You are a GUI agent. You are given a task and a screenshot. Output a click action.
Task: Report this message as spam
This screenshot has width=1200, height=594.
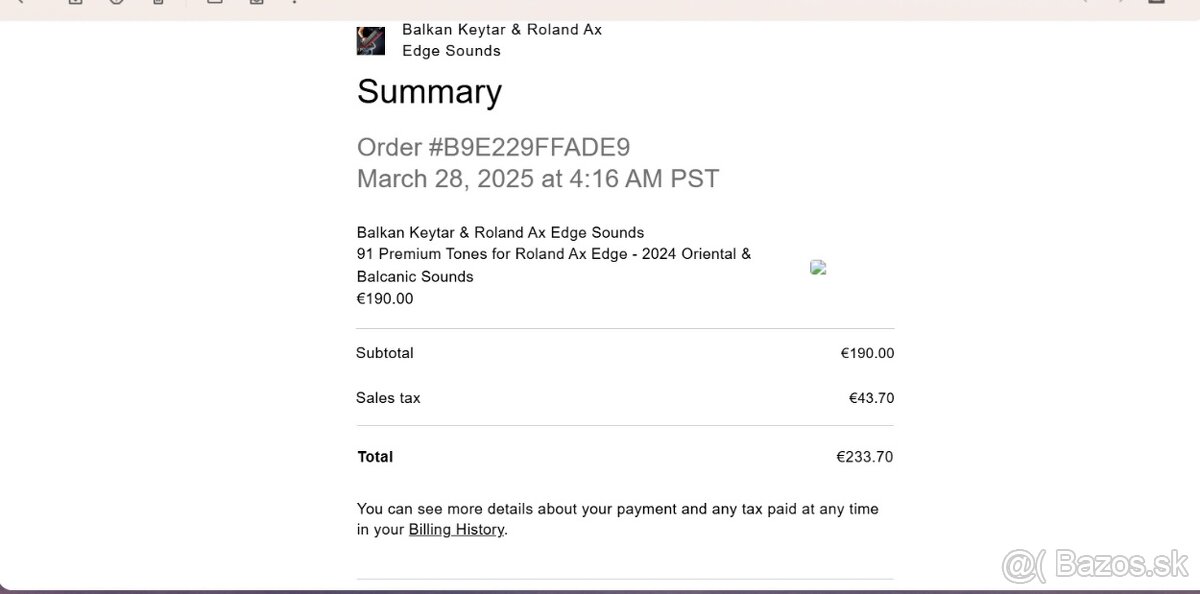click(x=117, y=2)
